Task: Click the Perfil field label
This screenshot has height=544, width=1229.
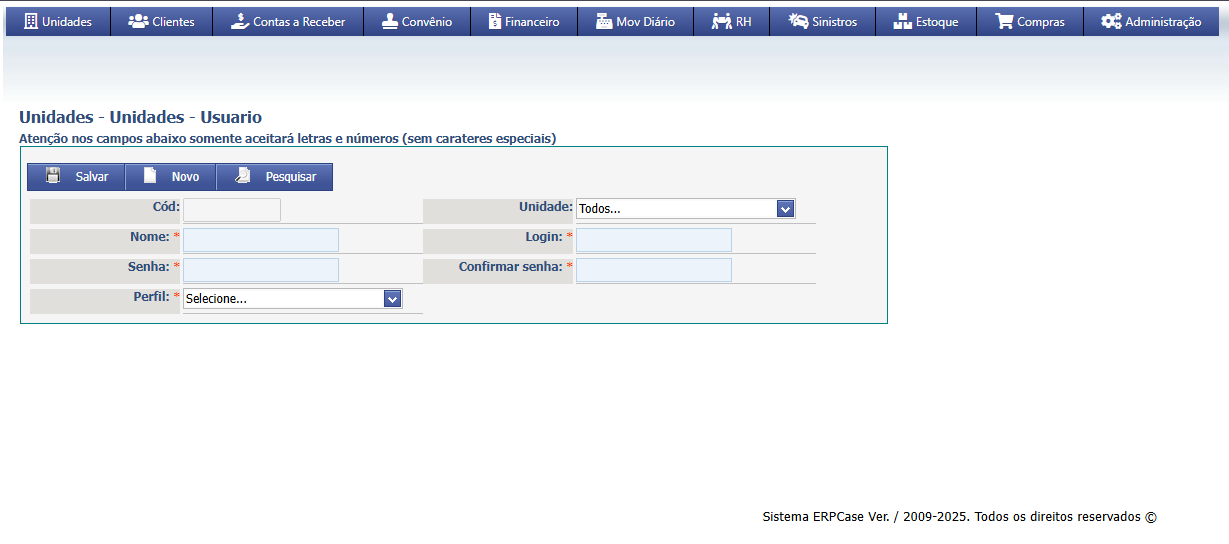Action: (152, 297)
